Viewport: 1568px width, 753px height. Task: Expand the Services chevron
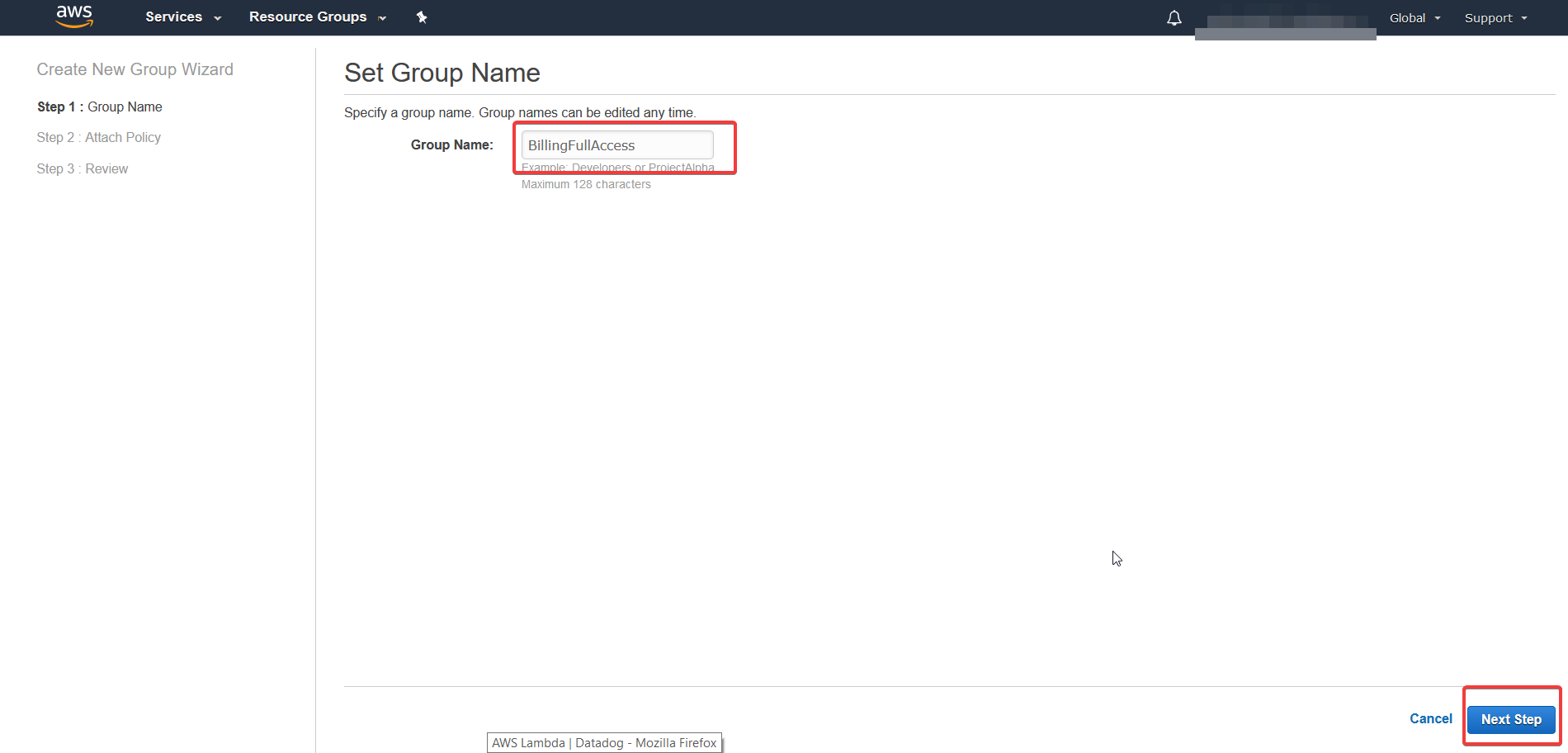(x=217, y=17)
